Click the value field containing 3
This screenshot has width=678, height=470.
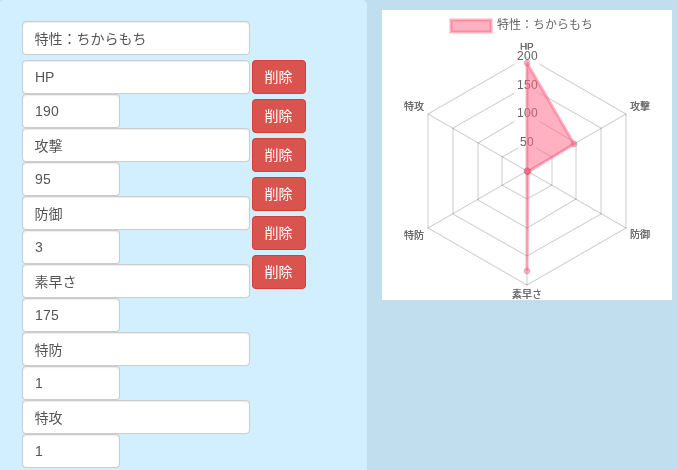click(x=71, y=247)
